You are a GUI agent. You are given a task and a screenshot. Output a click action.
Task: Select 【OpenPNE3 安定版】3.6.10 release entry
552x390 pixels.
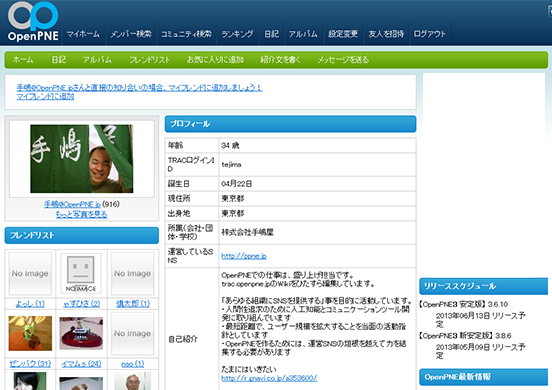coord(463,304)
